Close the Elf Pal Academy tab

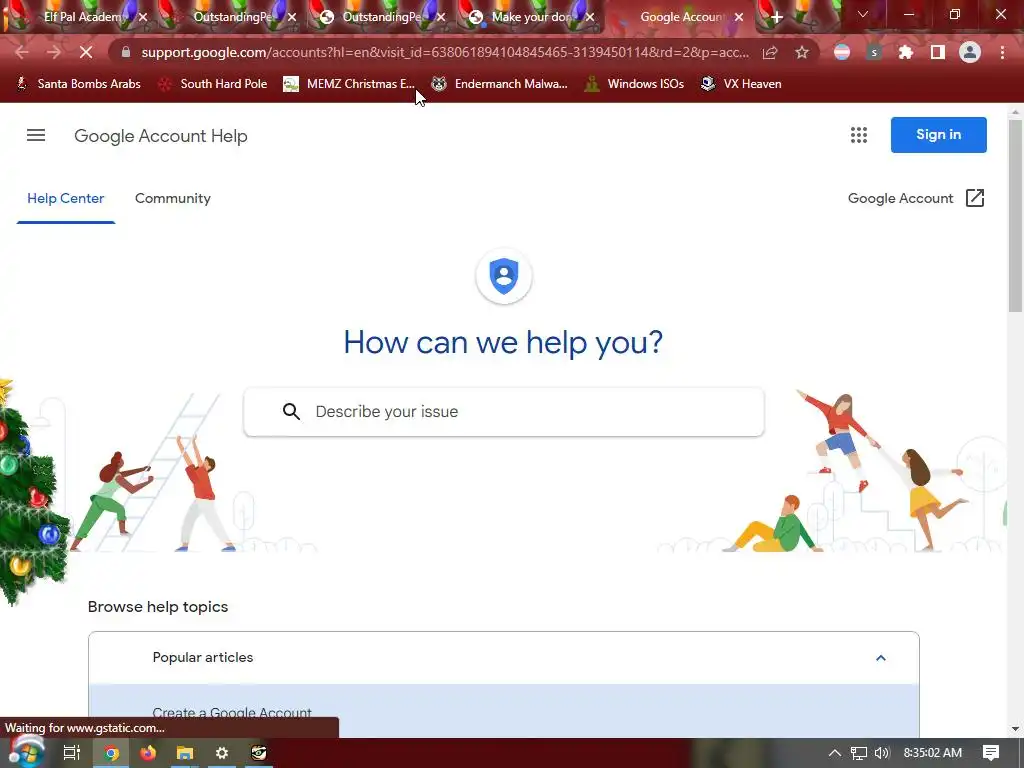tap(143, 17)
